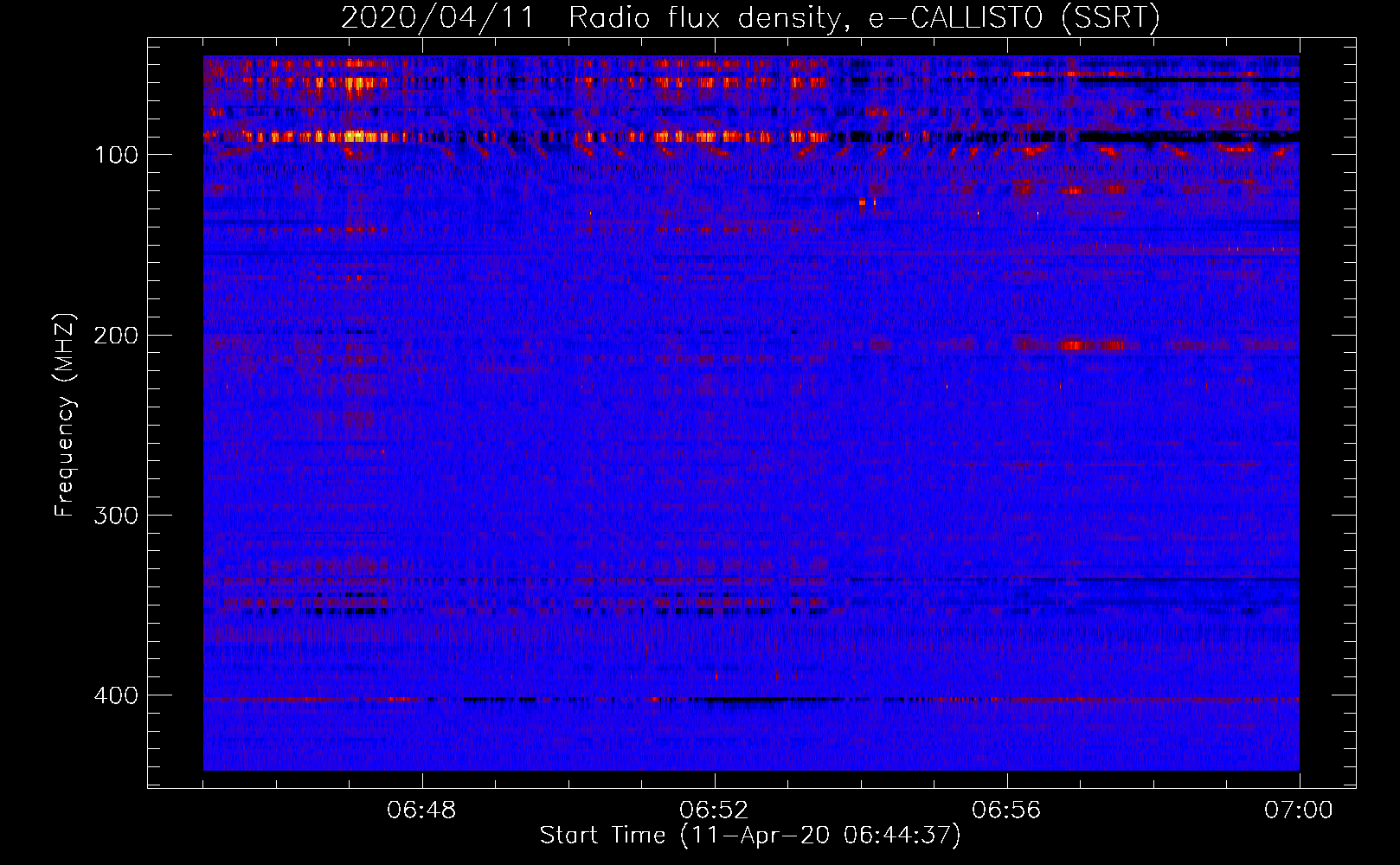Click the 400 frequency tick label

[116, 696]
